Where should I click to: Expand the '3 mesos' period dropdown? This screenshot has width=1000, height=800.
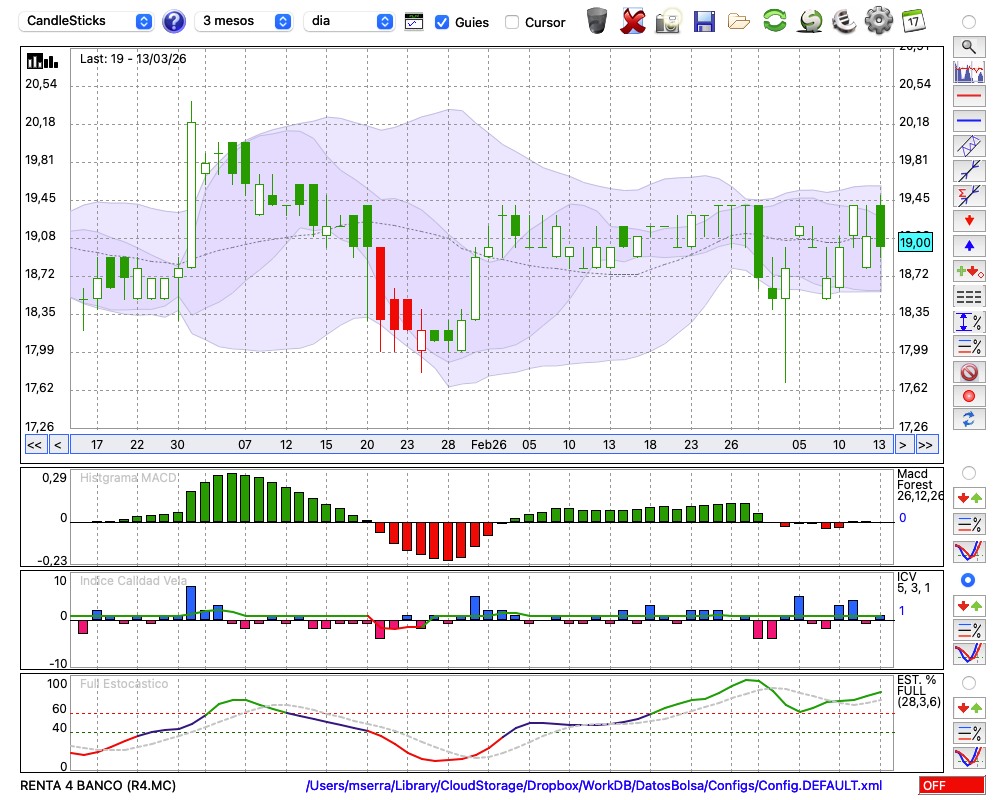pos(244,21)
